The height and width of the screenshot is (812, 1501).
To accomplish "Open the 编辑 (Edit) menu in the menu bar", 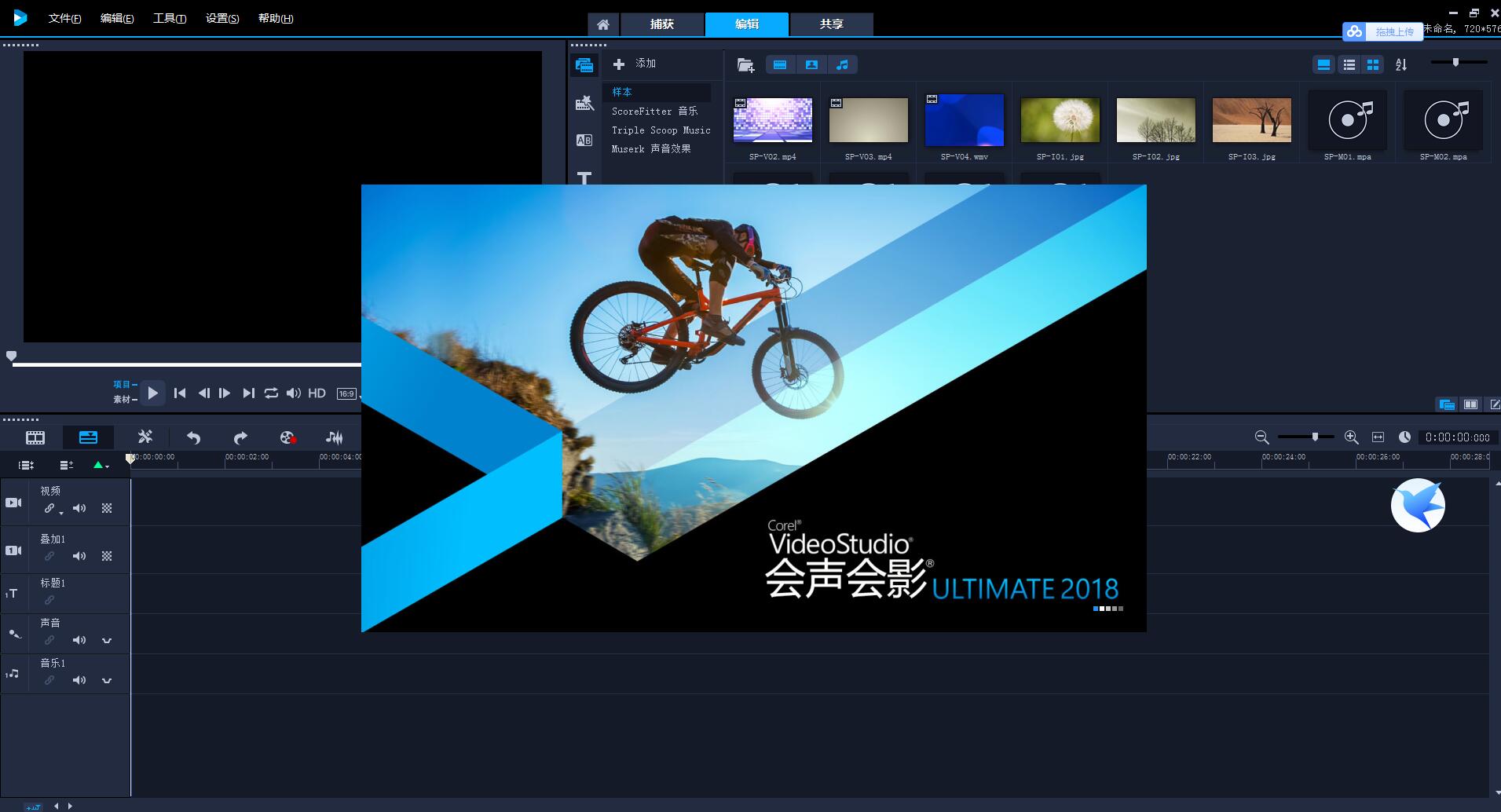I will tap(117, 18).
